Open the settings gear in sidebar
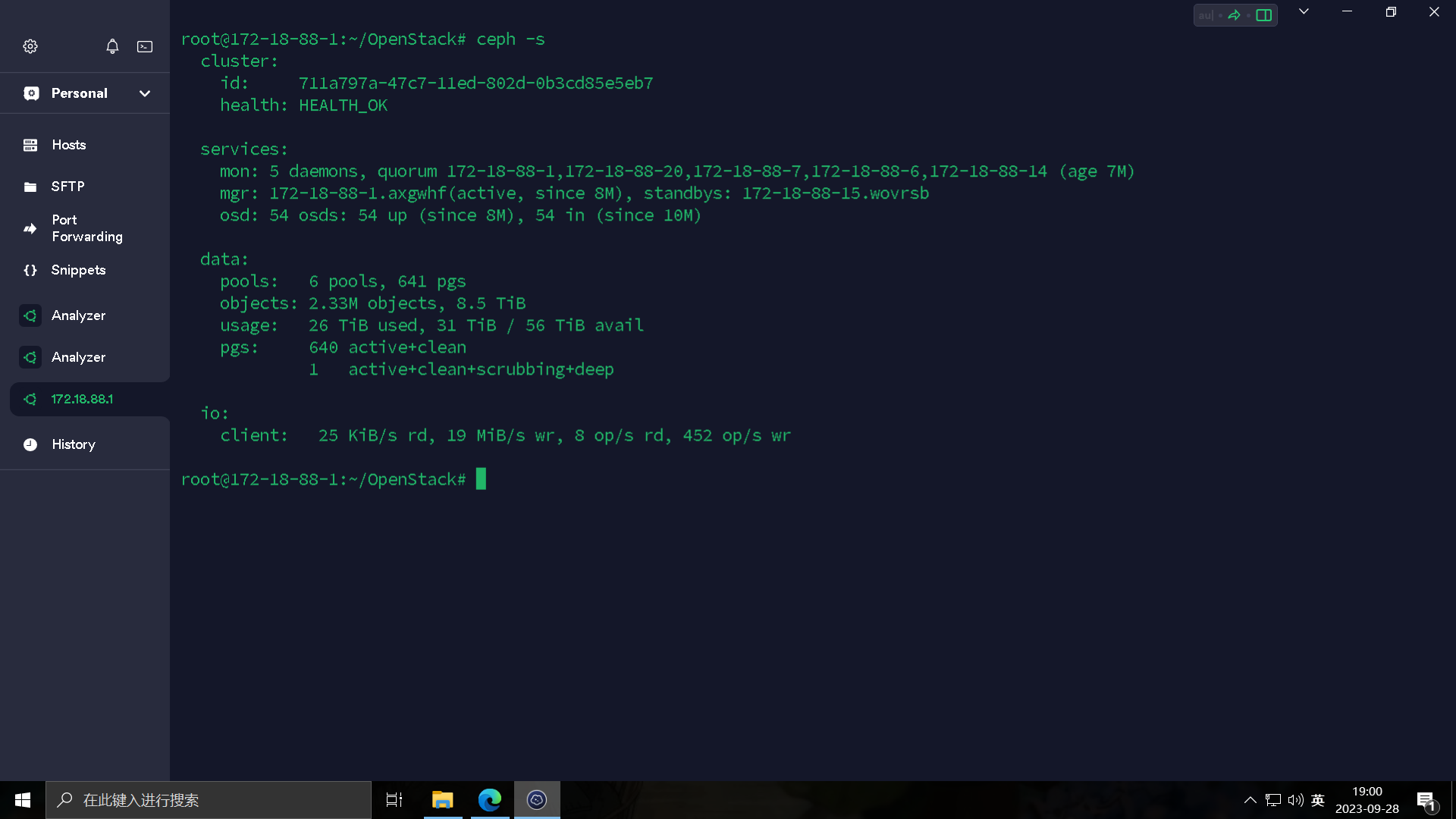Image resolution: width=1456 pixels, height=819 pixels. pyautogui.click(x=30, y=46)
